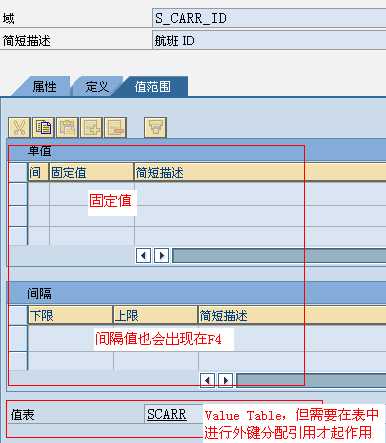The height and width of the screenshot is (443, 386).
Task: Click the Paste clipboard icon
Action: pyautogui.click(x=67, y=127)
